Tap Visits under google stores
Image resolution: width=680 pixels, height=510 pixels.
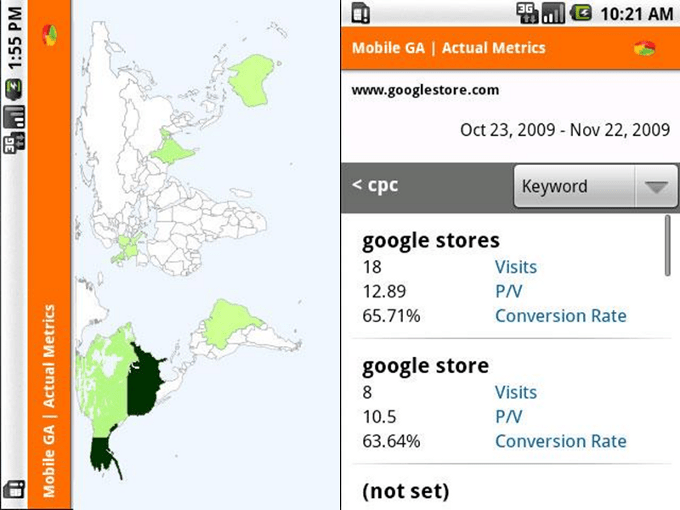(516, 267)
